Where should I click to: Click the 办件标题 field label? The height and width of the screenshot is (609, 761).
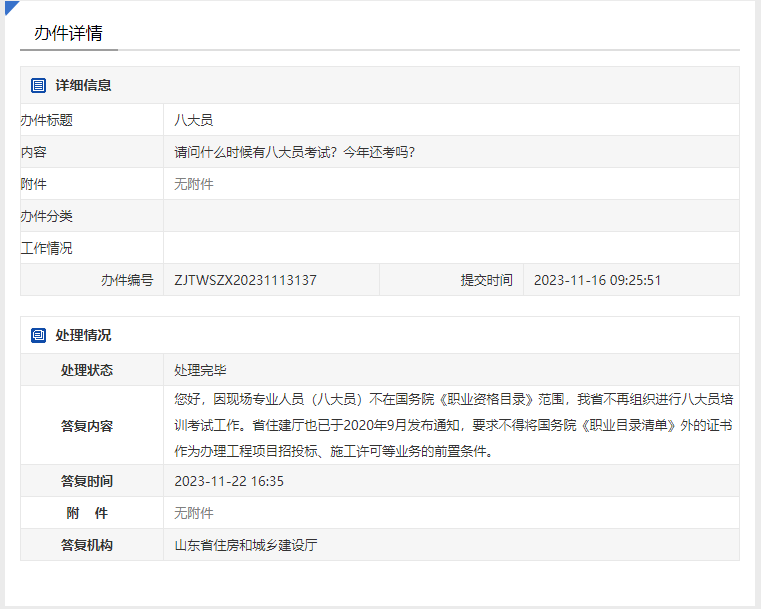[47, 120]
